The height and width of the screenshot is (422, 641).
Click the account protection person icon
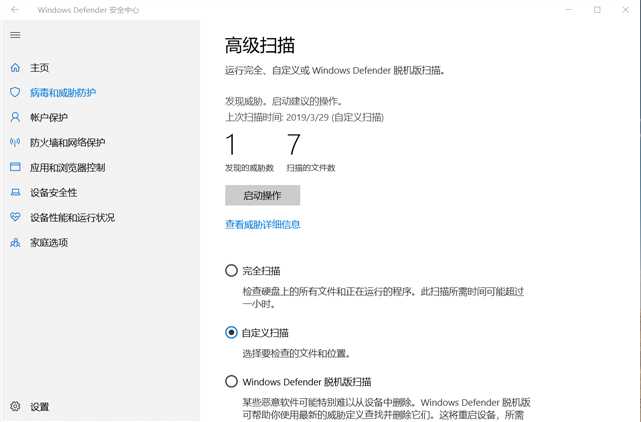tap(15, 117)
